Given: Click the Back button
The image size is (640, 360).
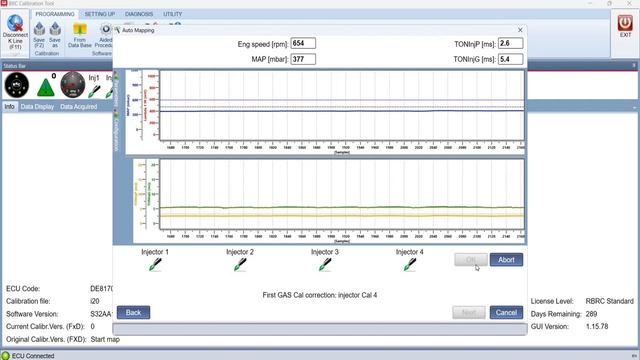Looking at the screenshot, I should pyautogui.click(x=133, y=312).
